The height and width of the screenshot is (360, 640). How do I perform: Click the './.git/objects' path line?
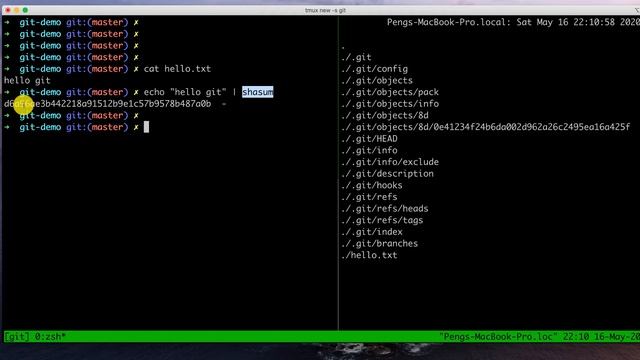pyautogui.click(x=377, y=80)
